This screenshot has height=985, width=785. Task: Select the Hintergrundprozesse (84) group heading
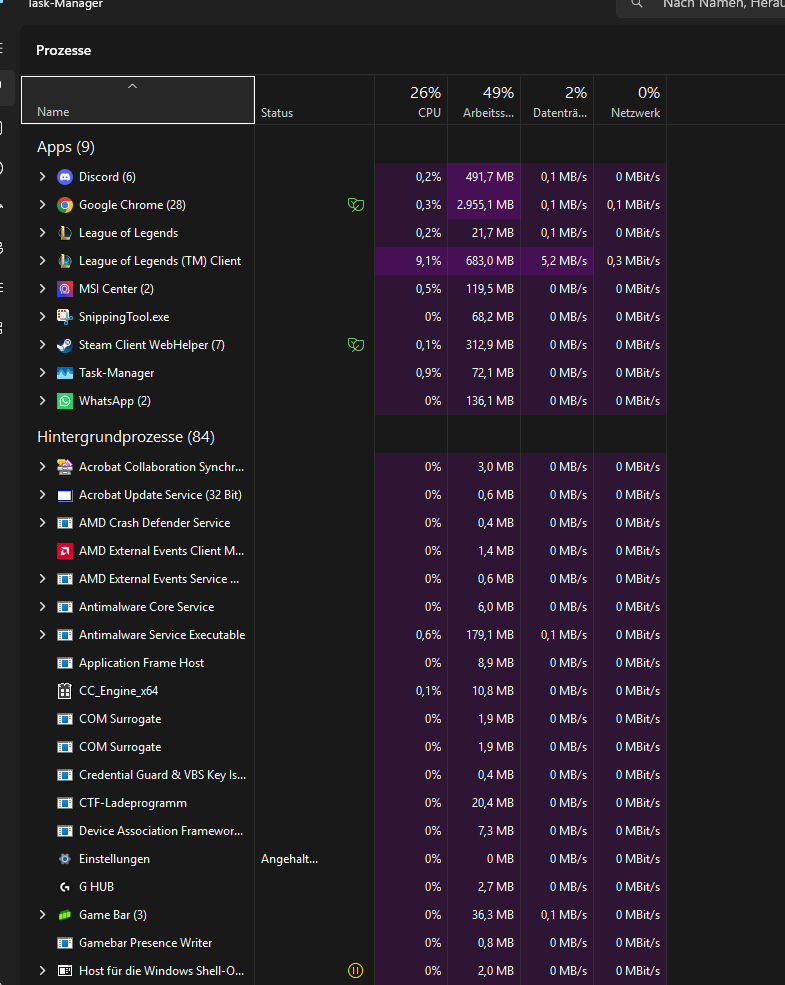[126, 437]
